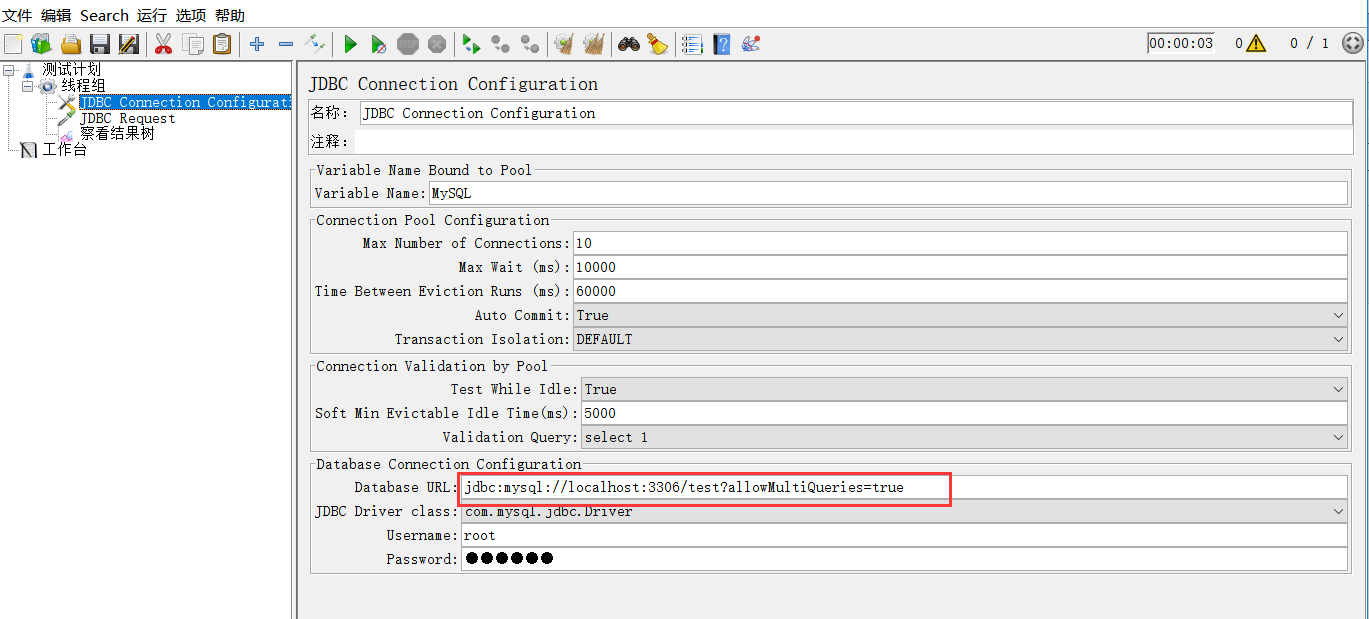Click the Cut scissors icon
1369x619 pixels.
tap(163, 44)
